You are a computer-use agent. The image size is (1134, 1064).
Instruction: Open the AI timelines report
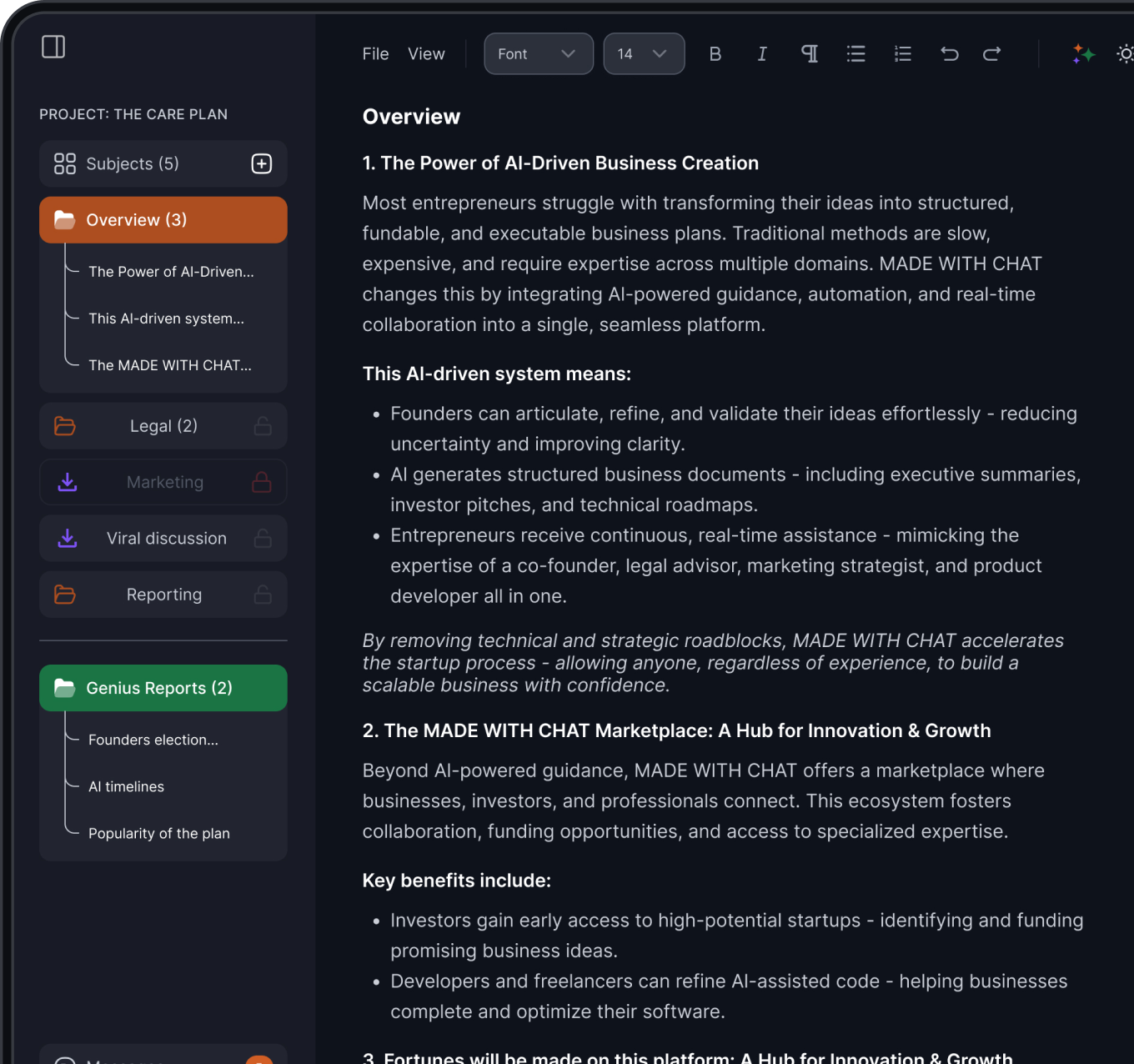pos(127,786)
